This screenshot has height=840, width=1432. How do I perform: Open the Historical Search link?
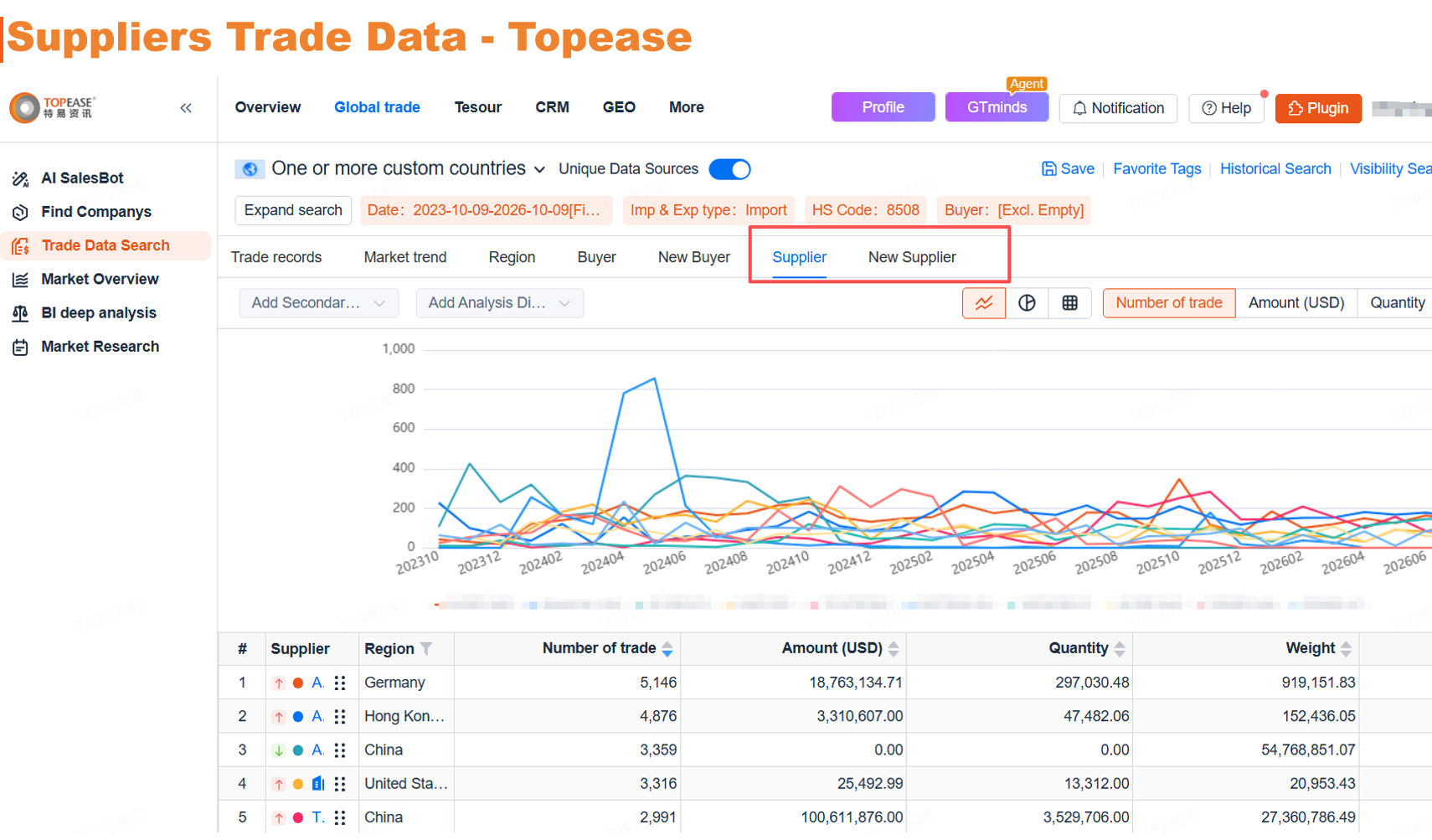tap(1275, 169)
